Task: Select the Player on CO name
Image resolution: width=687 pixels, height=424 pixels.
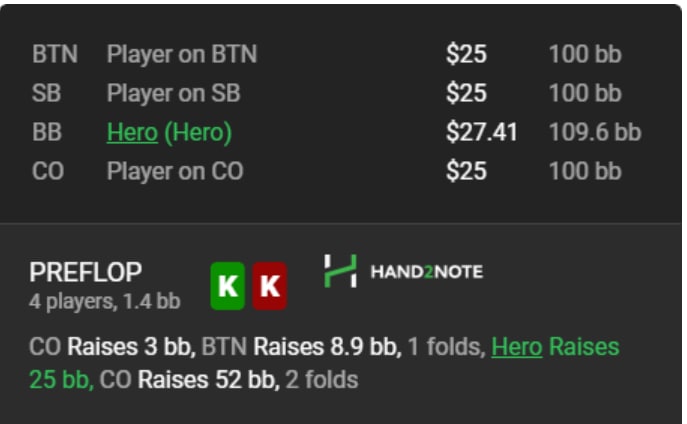Action: (x=175, y=171)
